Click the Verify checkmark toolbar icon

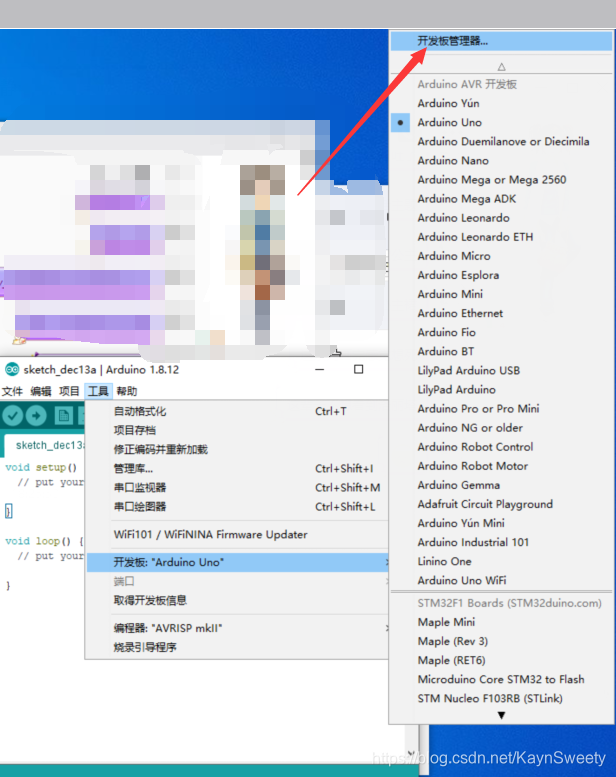[x=13, y=416]
